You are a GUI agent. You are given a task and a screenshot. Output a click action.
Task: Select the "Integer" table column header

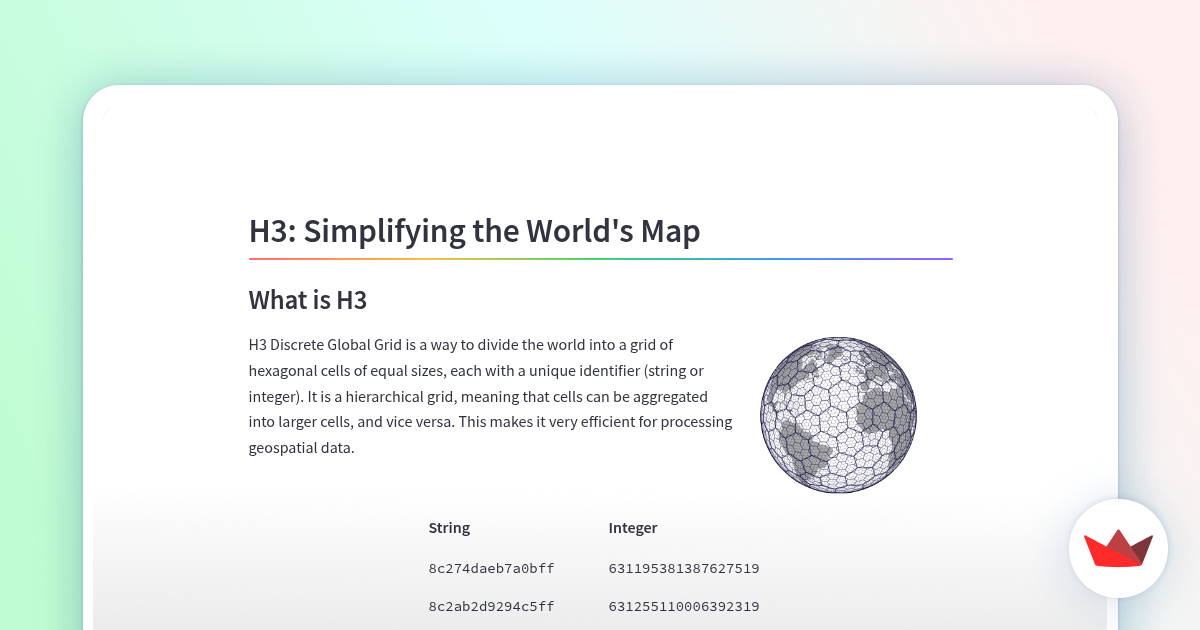633,527
